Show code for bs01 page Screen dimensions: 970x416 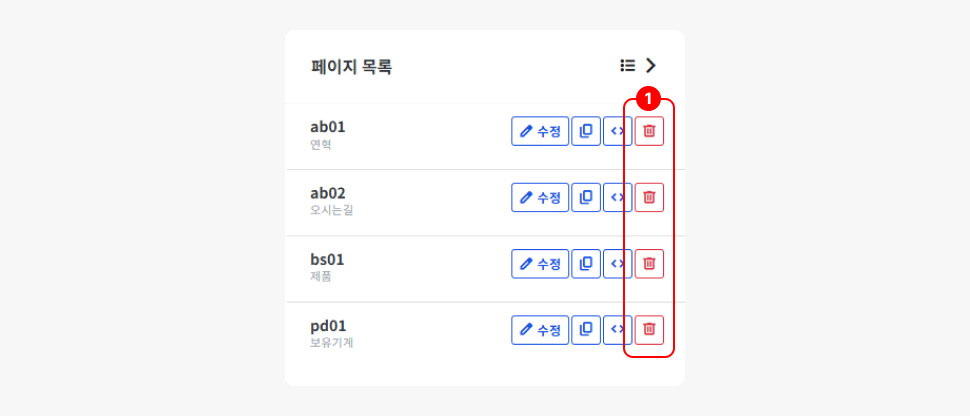[x=616, y=263]
